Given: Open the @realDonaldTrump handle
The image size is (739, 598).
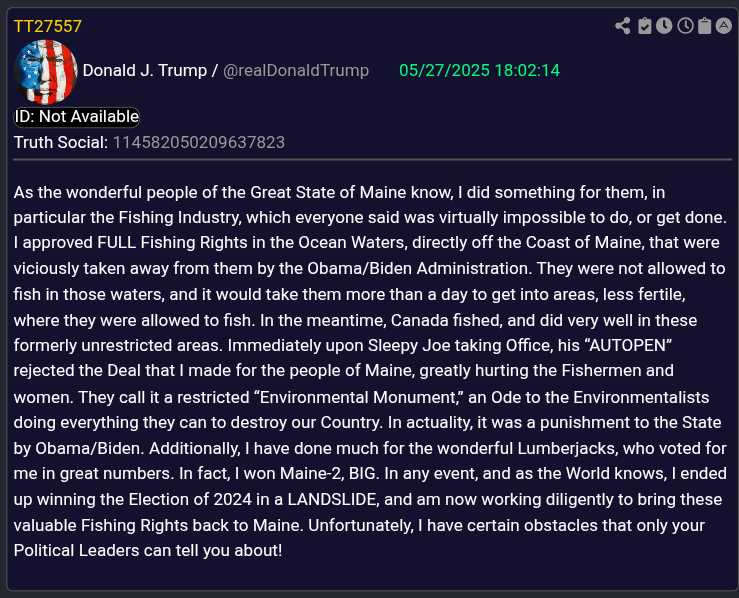Looking at the screenshot, I should [x=295, y=70].
